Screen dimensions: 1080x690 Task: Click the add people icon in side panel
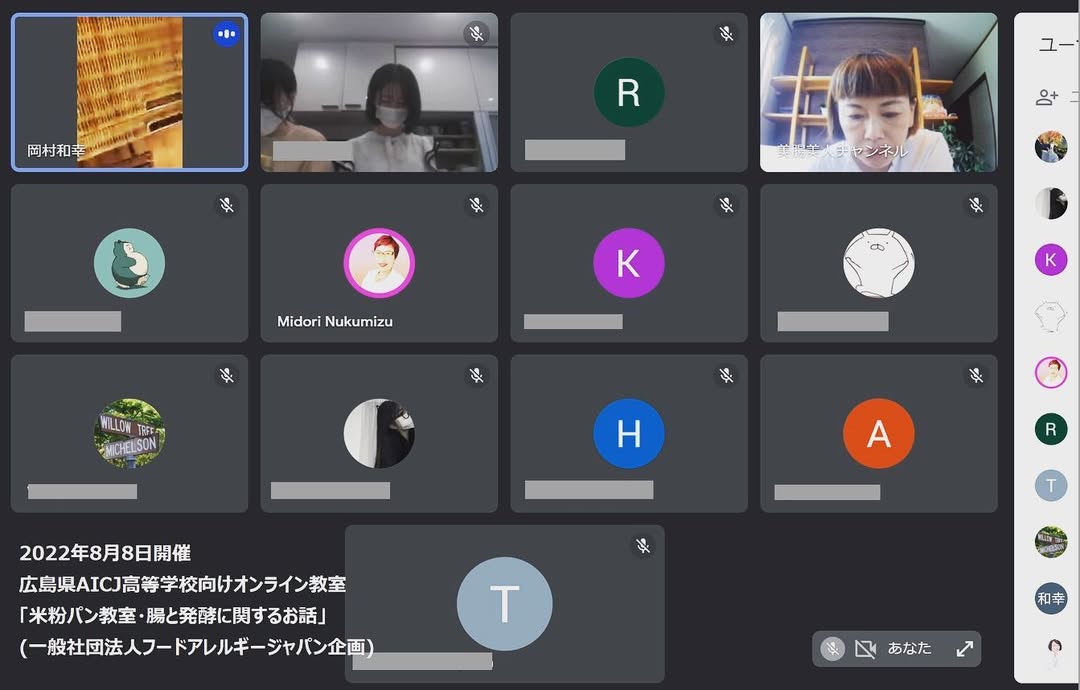pyautogui.click(x=1047, y=97)
